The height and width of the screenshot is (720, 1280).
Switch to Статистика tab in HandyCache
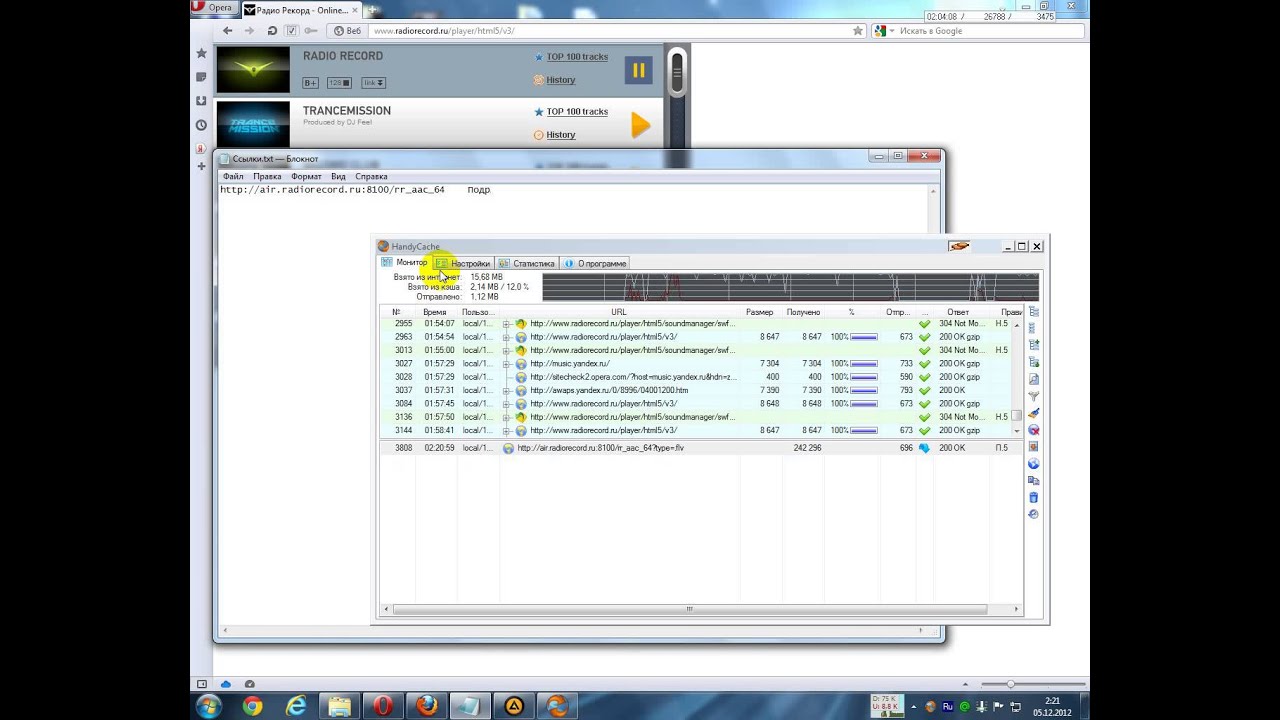pyautogui.click(x=526, y=263)
